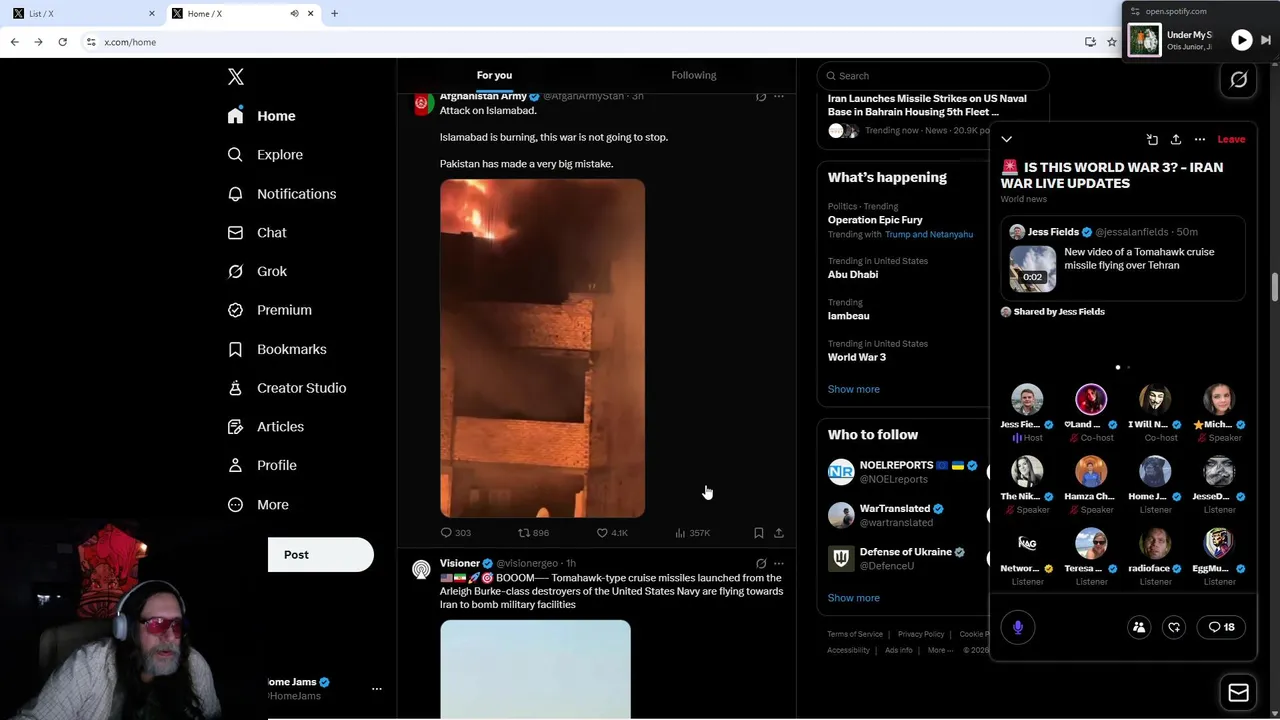Open Home Jams account menu dots
The image size is (1280, 720).
click(377, 689)
